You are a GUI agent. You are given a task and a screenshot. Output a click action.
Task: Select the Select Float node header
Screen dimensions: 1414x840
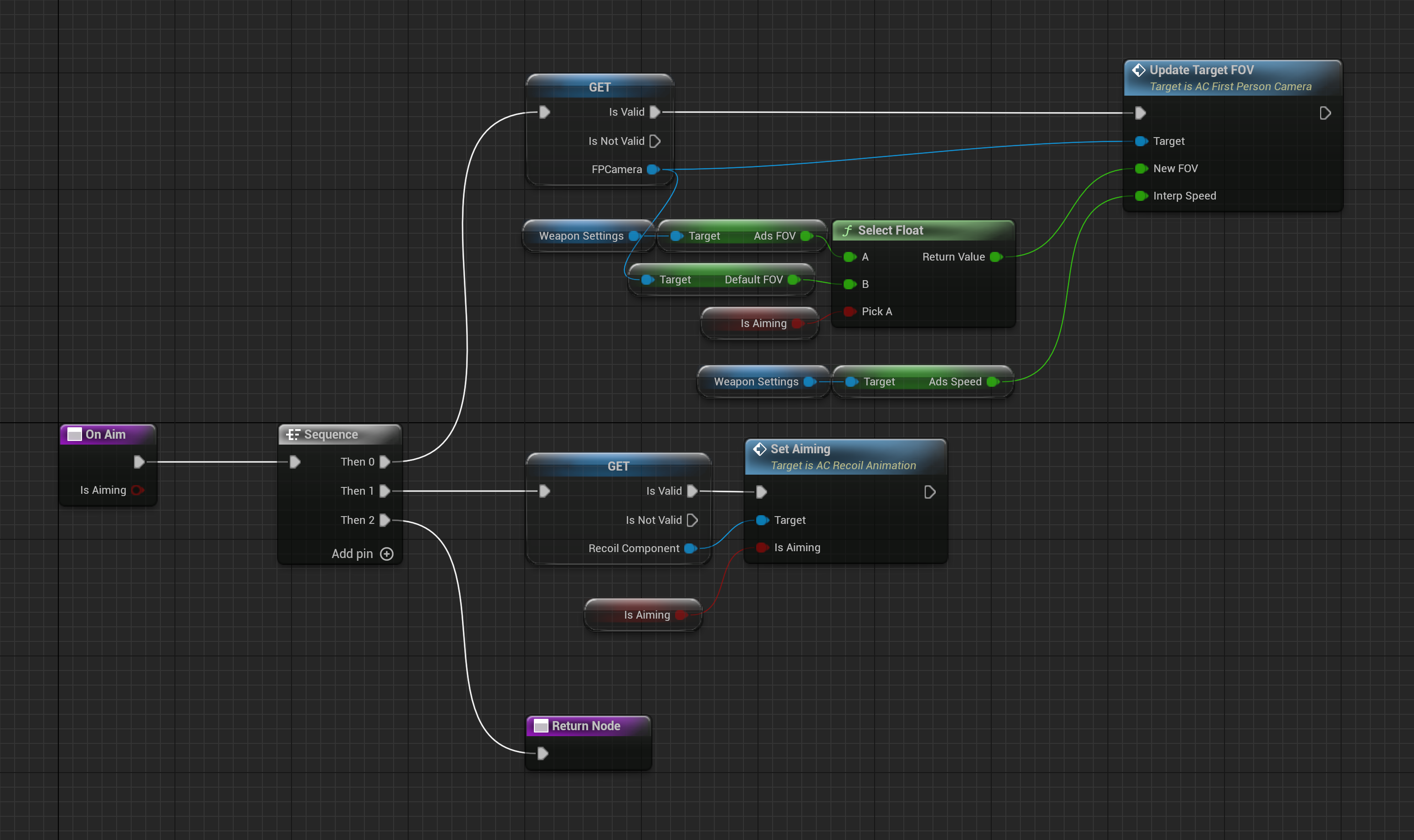point(923,230)
